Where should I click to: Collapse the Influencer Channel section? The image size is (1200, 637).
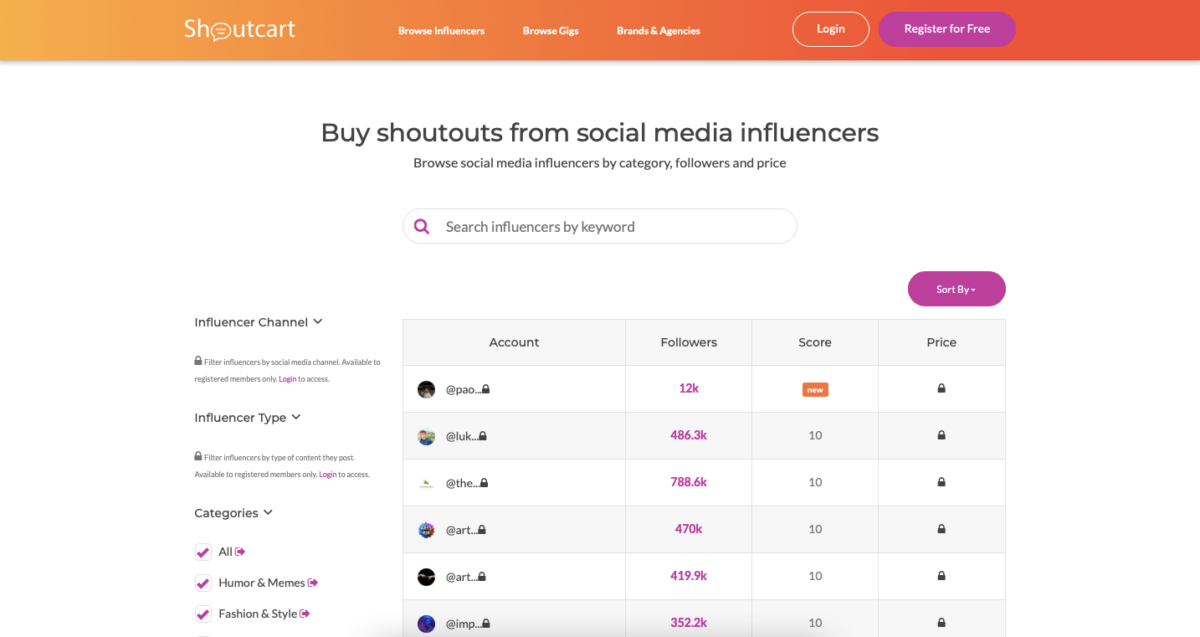click(x=317, y=321)
